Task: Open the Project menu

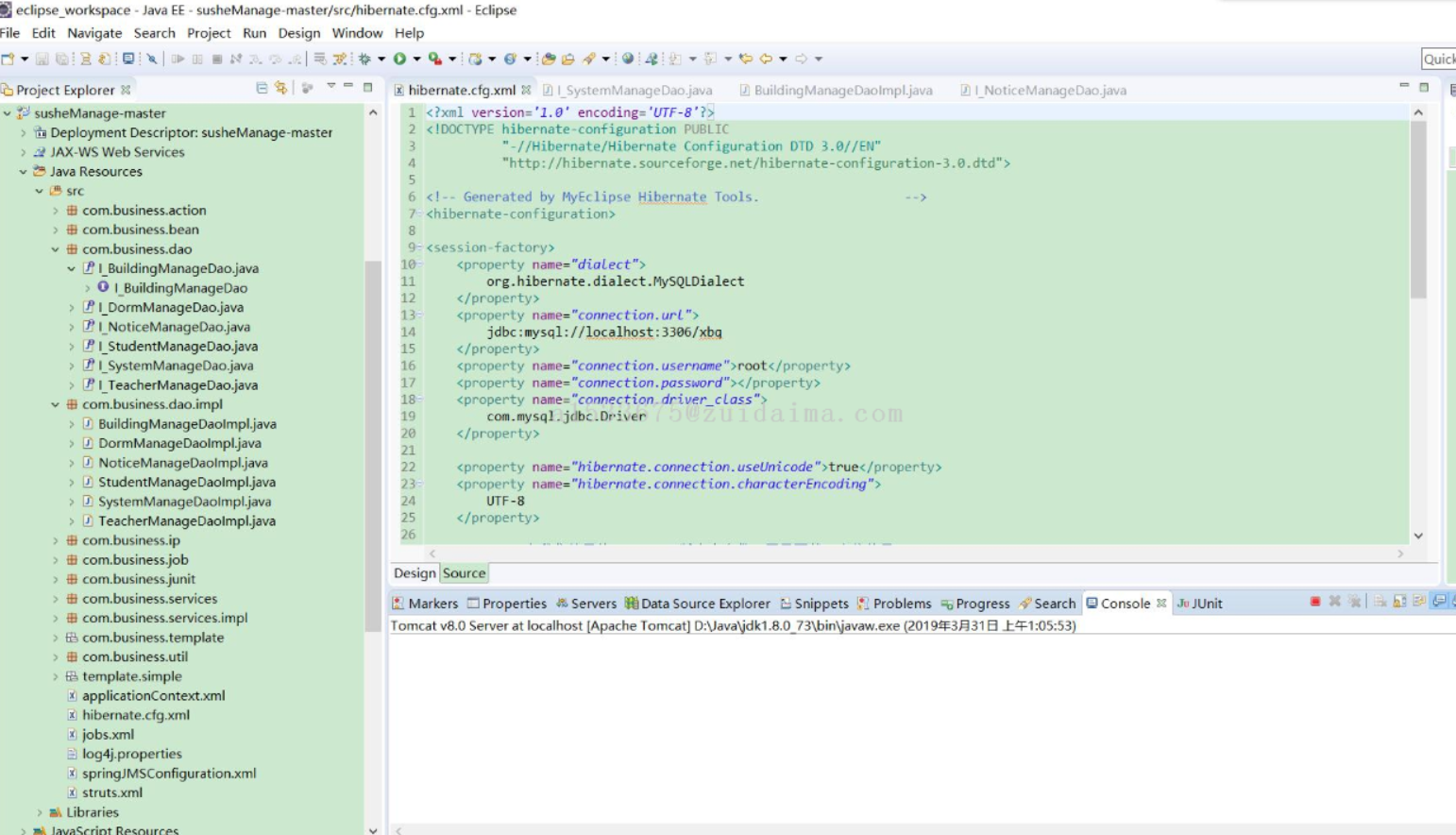Action: tap(209, 32)
